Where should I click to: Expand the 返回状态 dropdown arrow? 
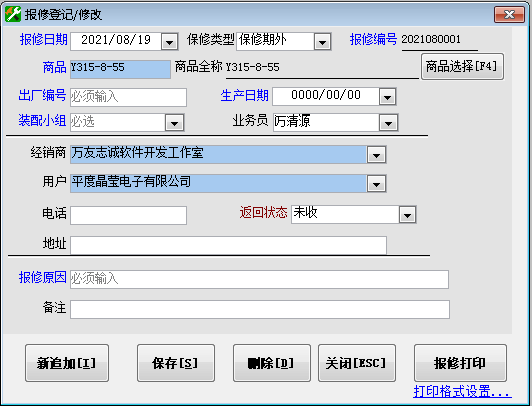[407, 215]
